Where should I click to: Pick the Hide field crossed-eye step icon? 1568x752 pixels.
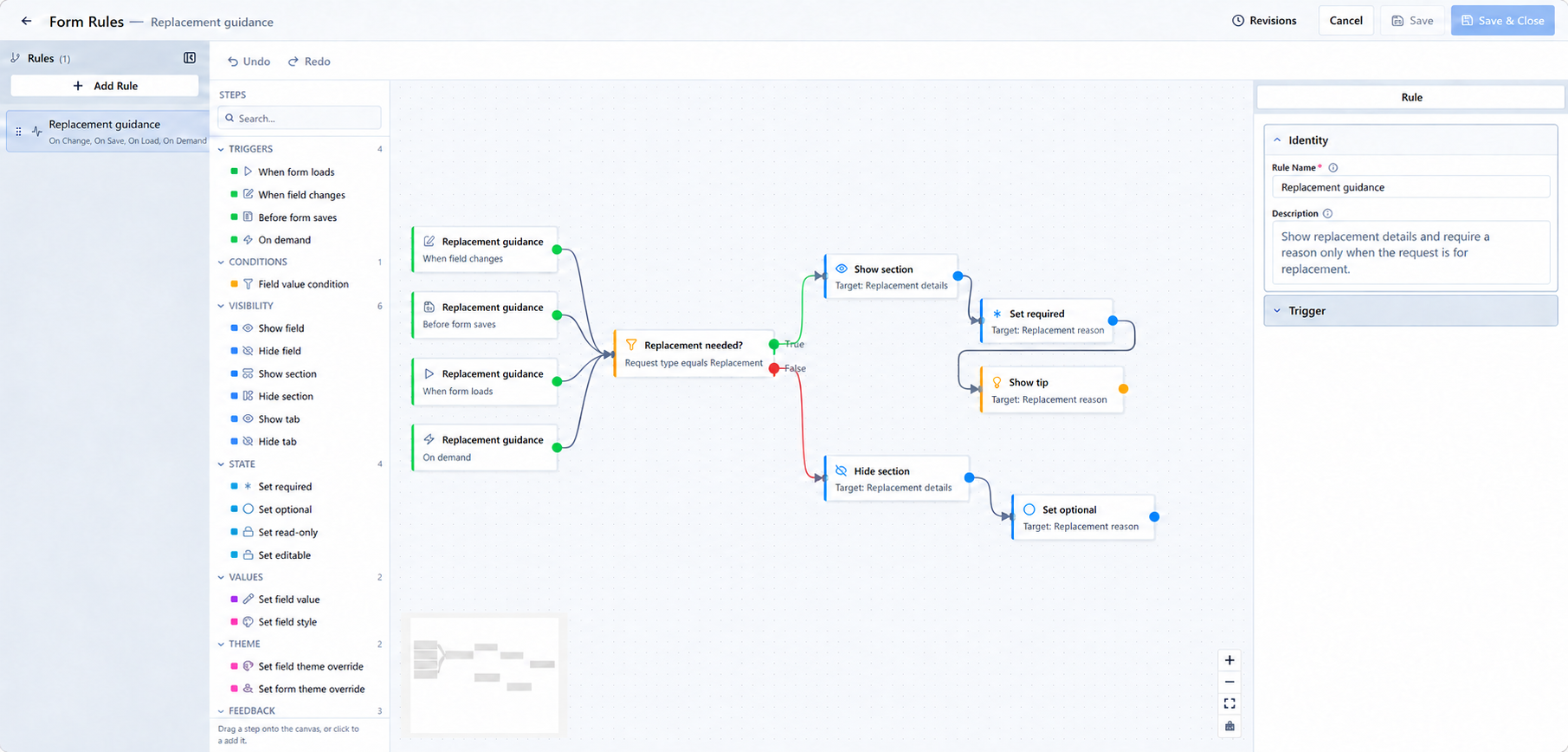[x=248, y=351]
